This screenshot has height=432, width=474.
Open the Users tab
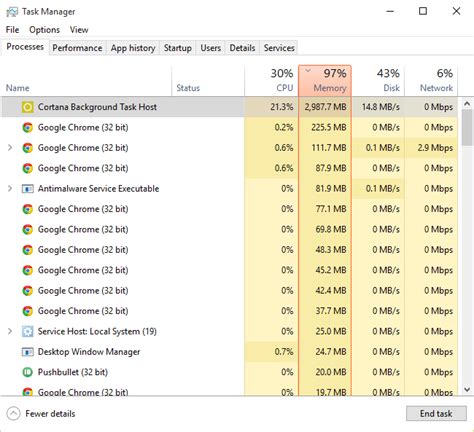(x=211, y=48)
